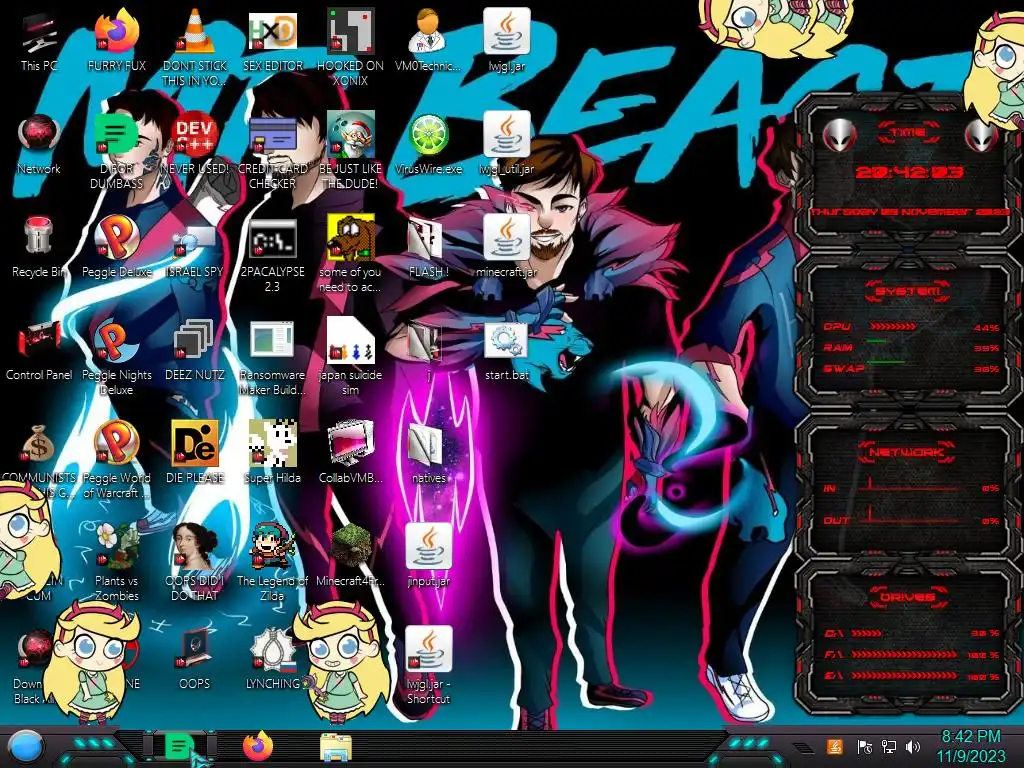Click the C:\ drive usage bar
The width and height of the screenshot is (1024, 768).
tap(867, 633)
